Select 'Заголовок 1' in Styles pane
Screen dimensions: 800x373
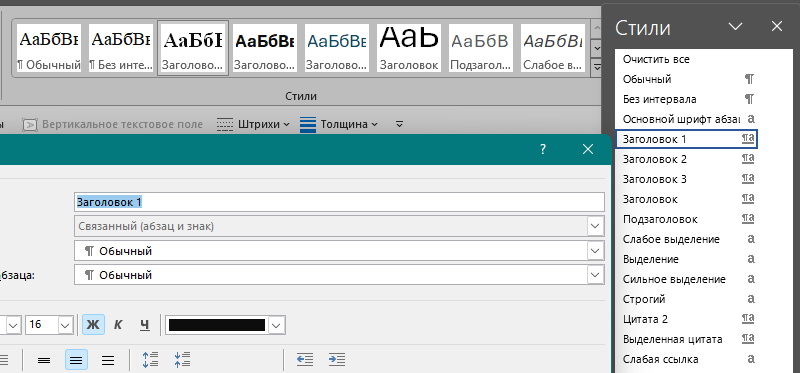[x=686, y=139]
